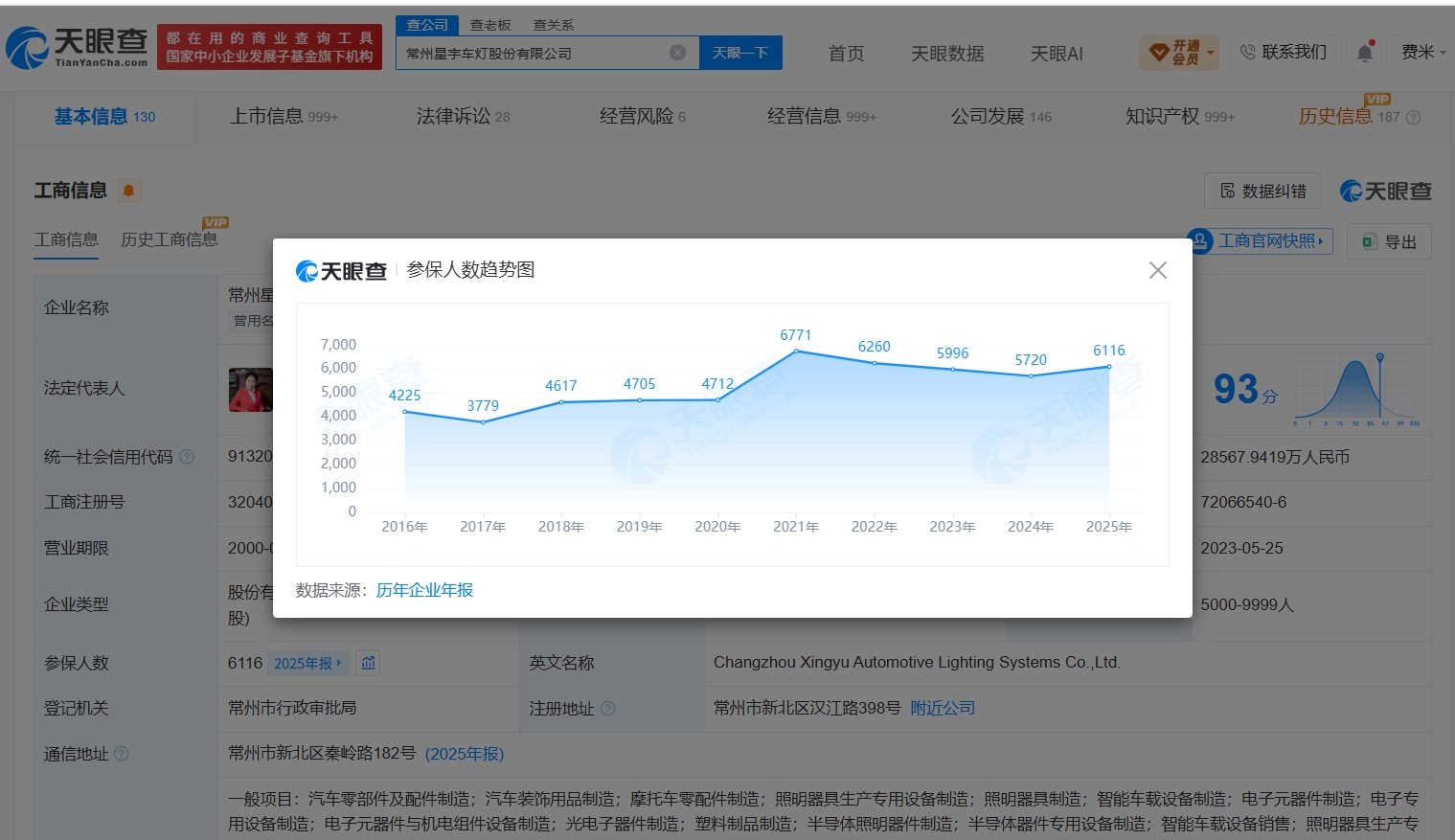Click the trend chart icon beside 参保人数

coord(368,663)
